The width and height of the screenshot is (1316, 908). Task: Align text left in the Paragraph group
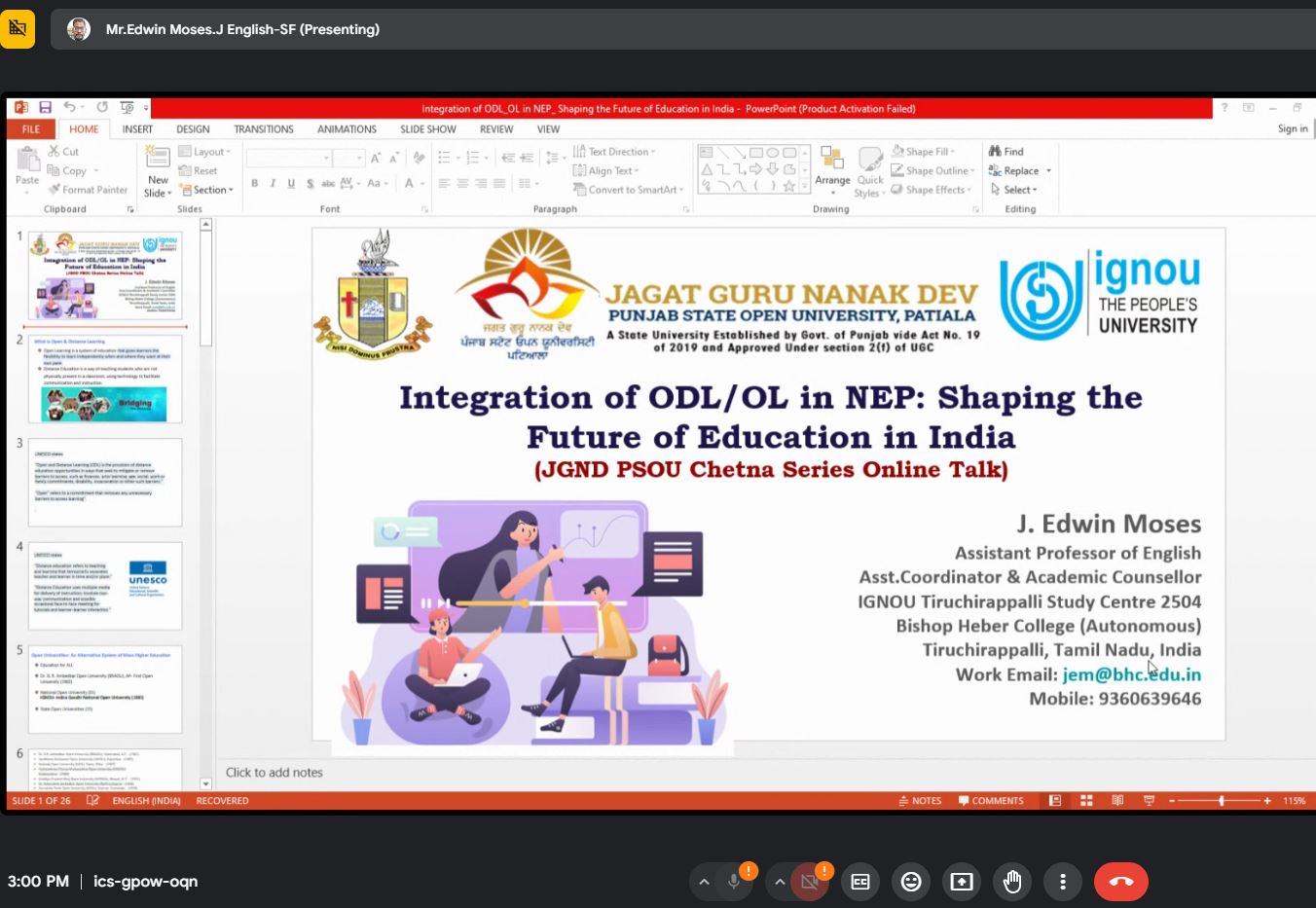[444, 183]
